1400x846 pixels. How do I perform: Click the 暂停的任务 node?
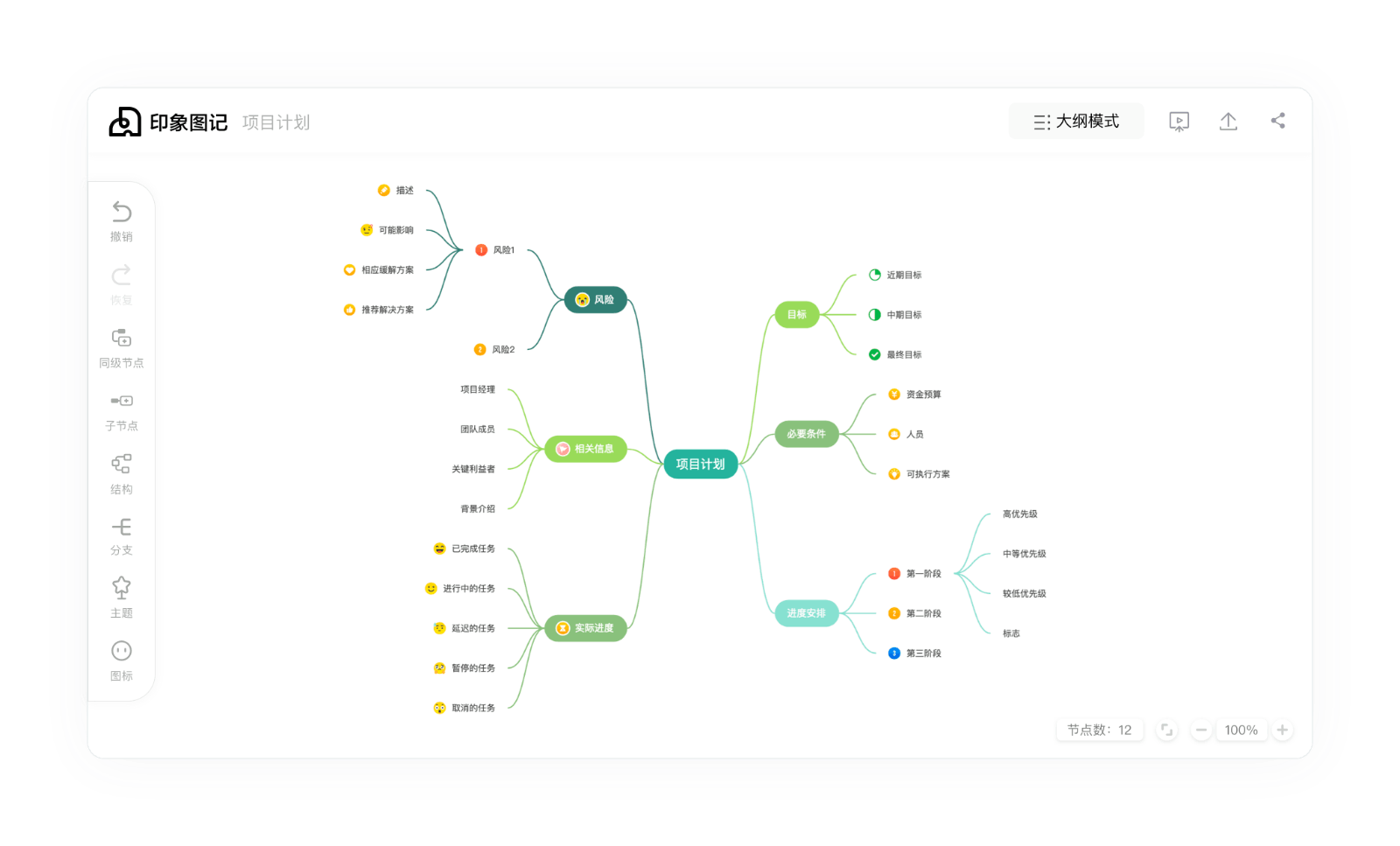click(465, 668)
